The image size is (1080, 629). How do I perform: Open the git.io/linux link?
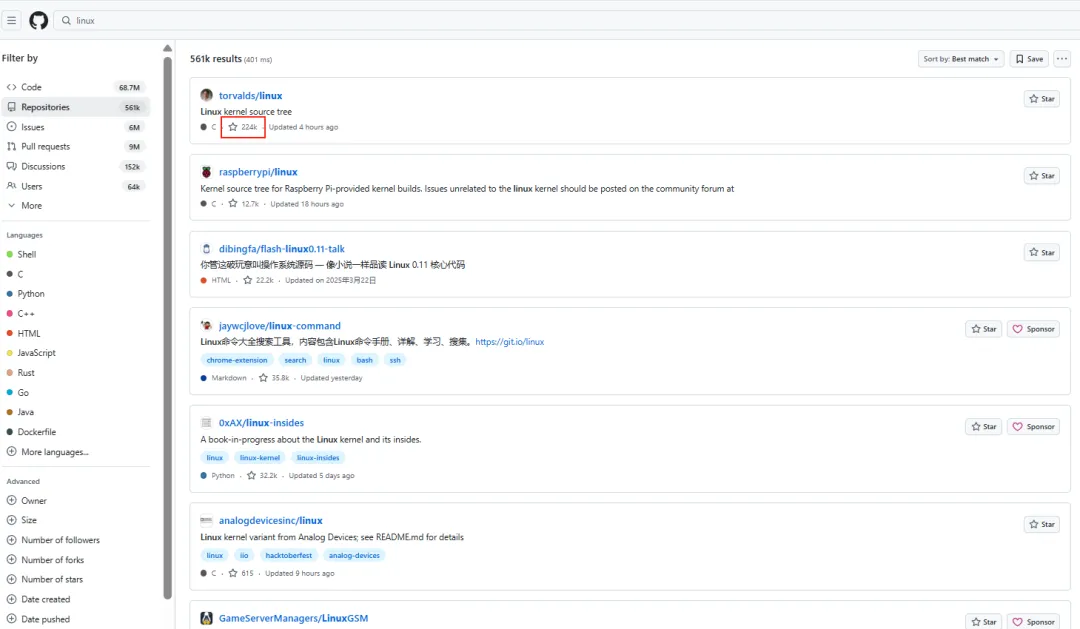point(510,342)
